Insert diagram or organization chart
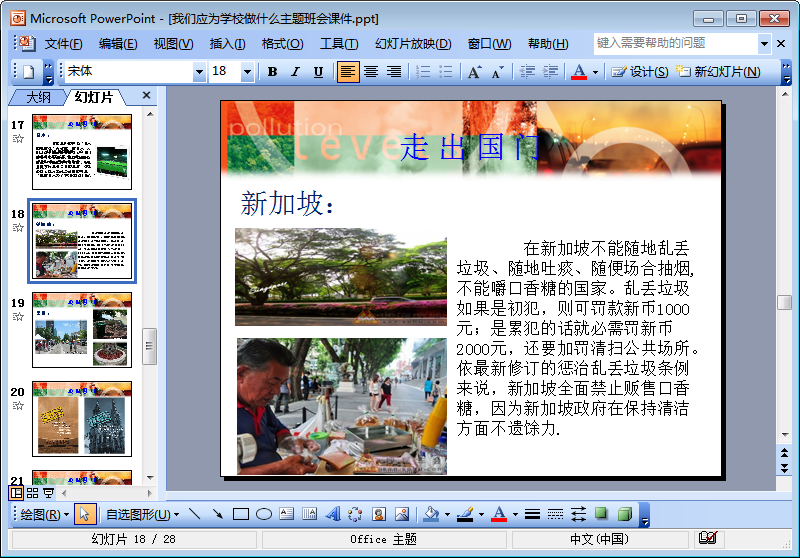800x558 pixels. point(355,514)
